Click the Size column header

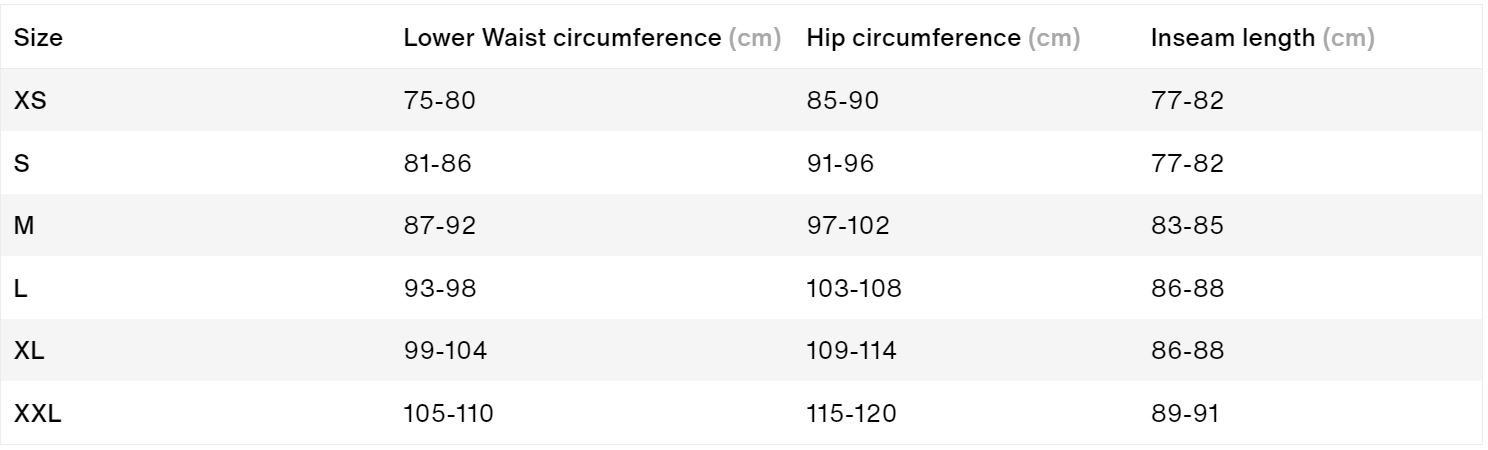[x=31, y=39]
